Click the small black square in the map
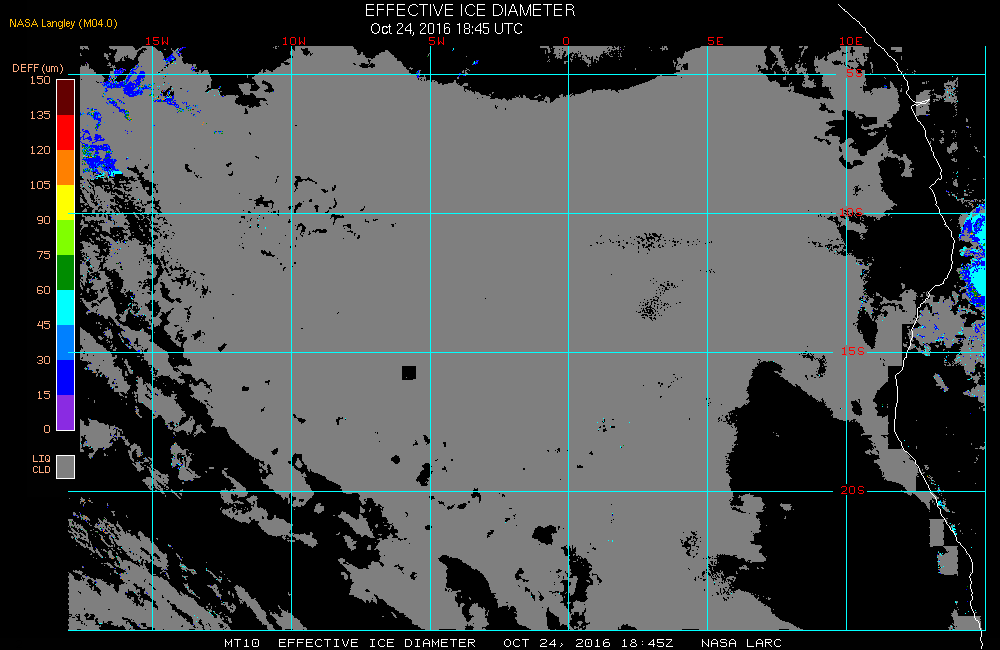This screenshot has width=1000, height=650. (409, 373)
